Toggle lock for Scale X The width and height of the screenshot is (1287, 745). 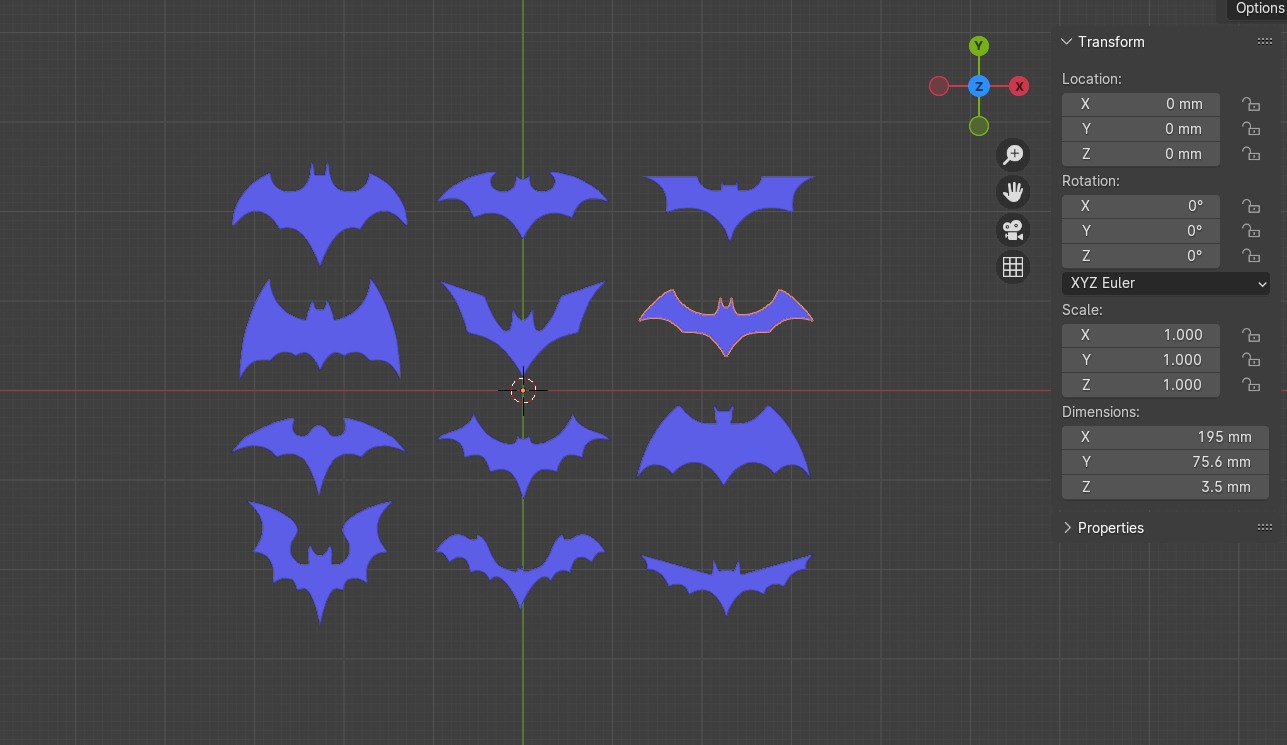(1250, 335)
